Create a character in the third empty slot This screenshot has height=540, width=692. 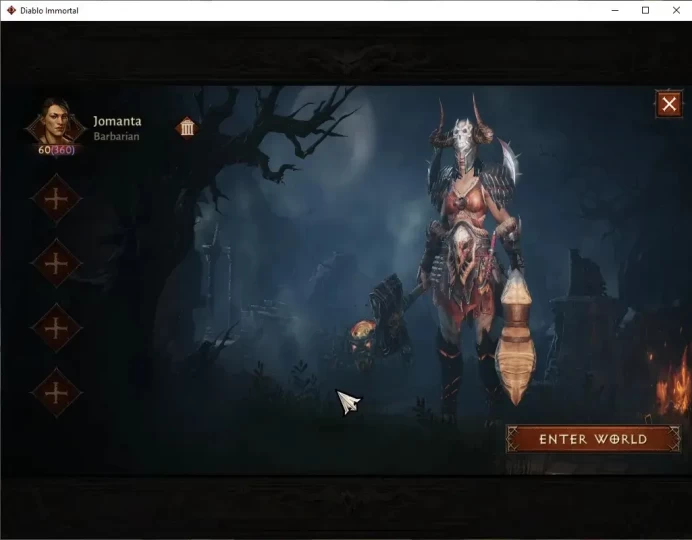click(56, 329)
